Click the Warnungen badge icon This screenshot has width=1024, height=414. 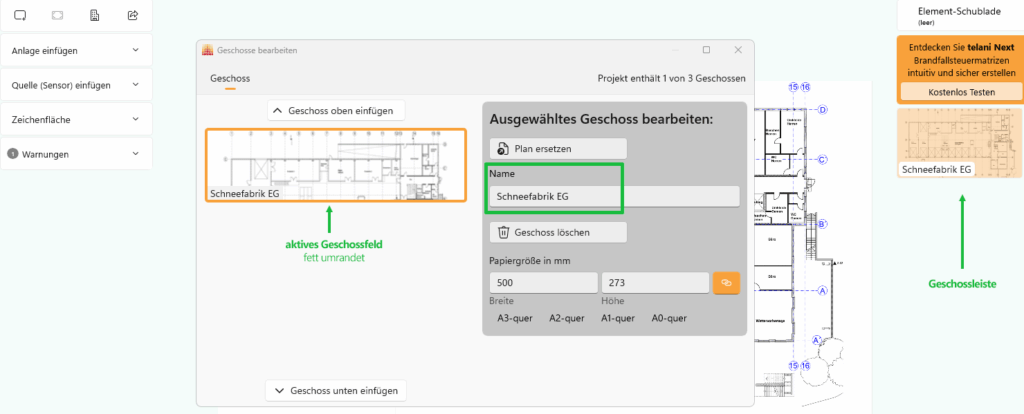pyautogui.click(x=12, y=154)
